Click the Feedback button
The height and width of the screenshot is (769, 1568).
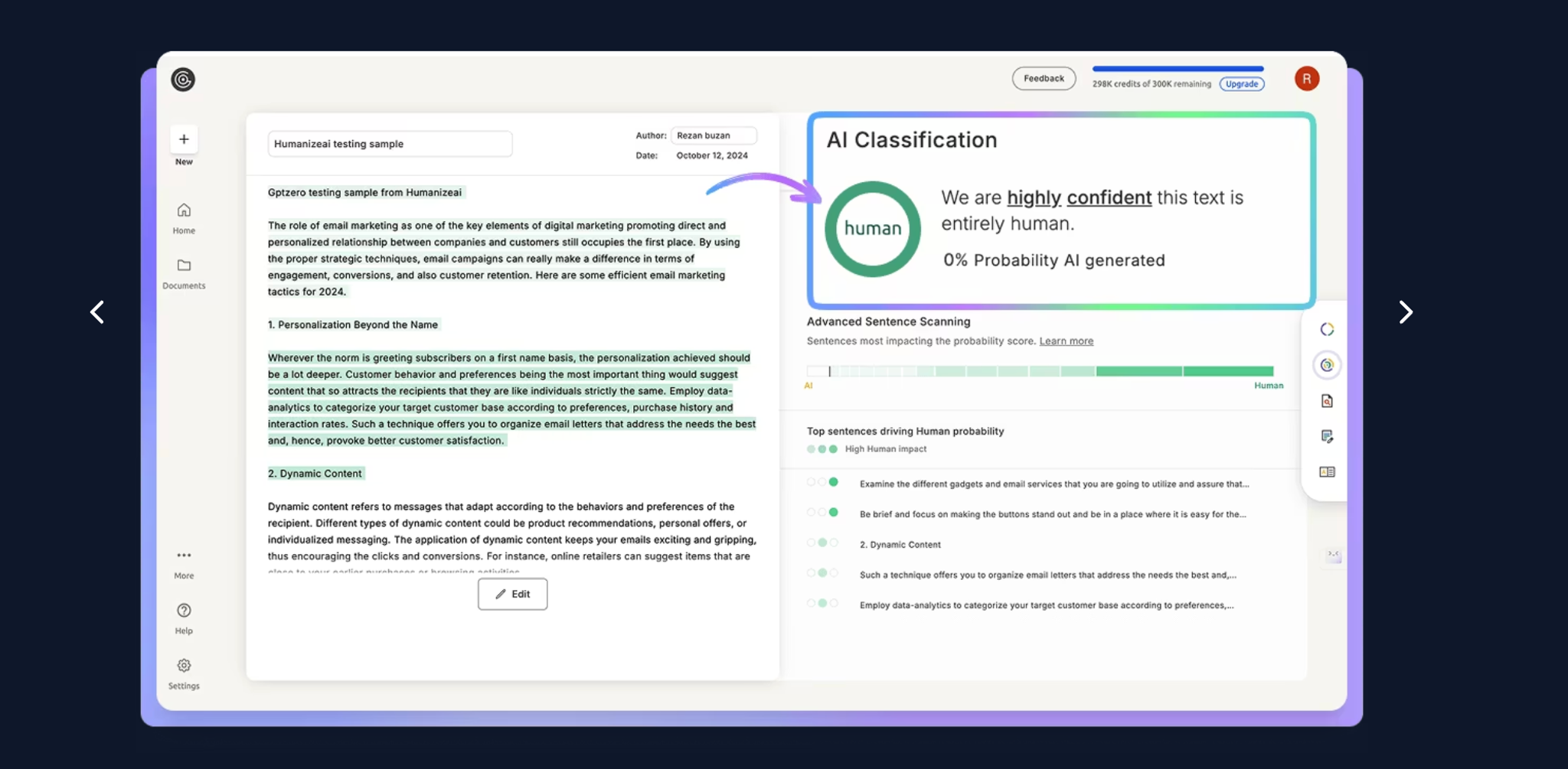point(1044,79)
